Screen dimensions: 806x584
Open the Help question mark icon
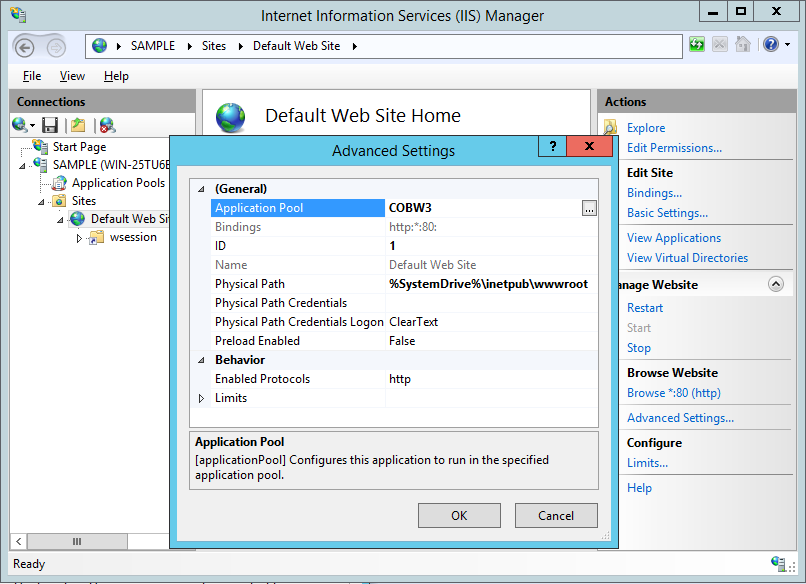771,45
